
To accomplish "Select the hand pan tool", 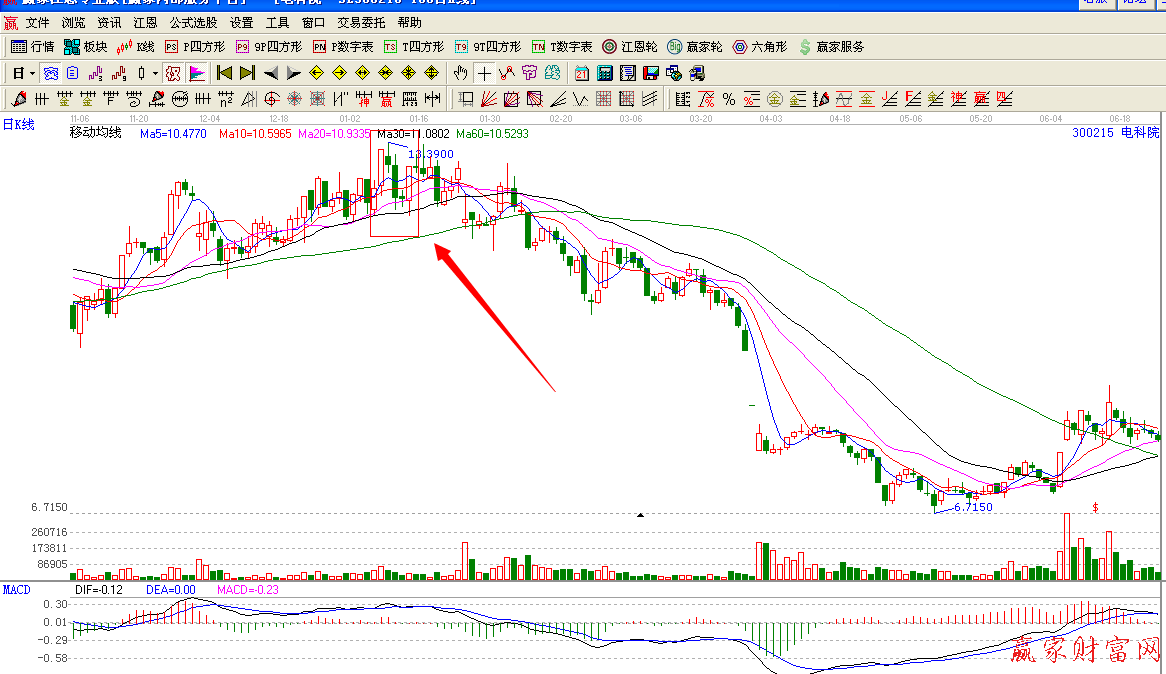I will [x=460, y=73].
